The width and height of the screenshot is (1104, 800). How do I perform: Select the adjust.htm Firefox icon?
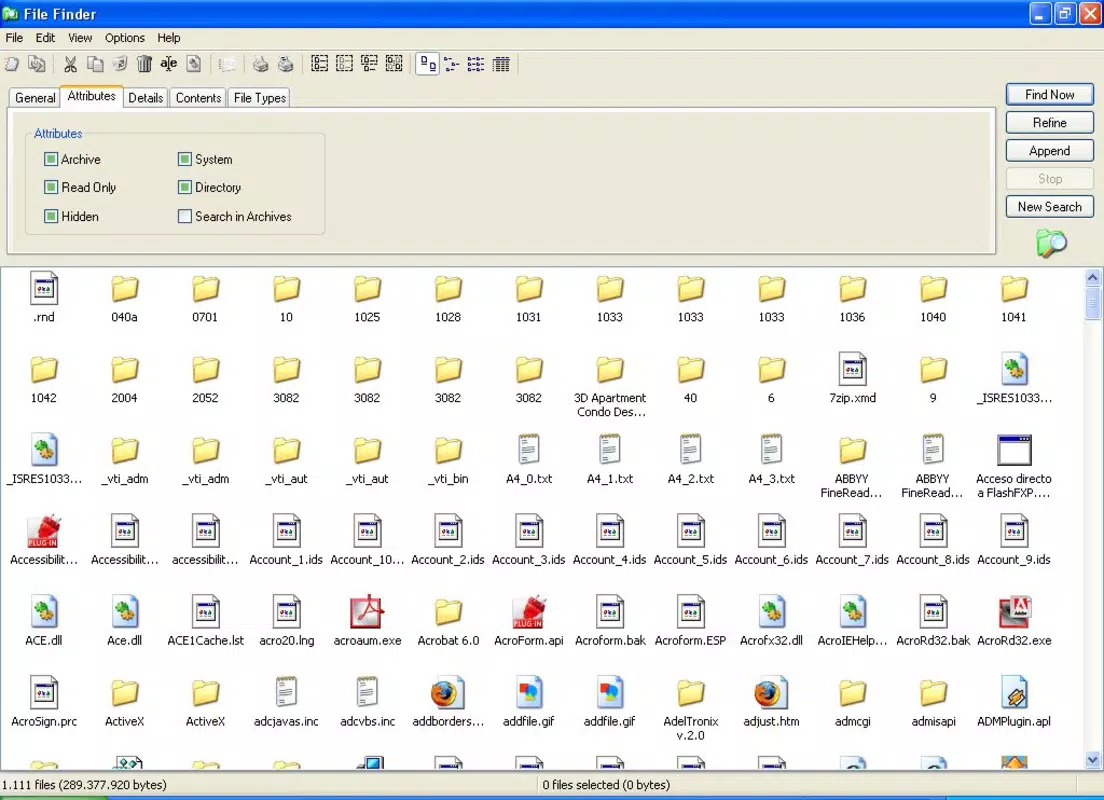pyautogui.click(x=771, y=693)
